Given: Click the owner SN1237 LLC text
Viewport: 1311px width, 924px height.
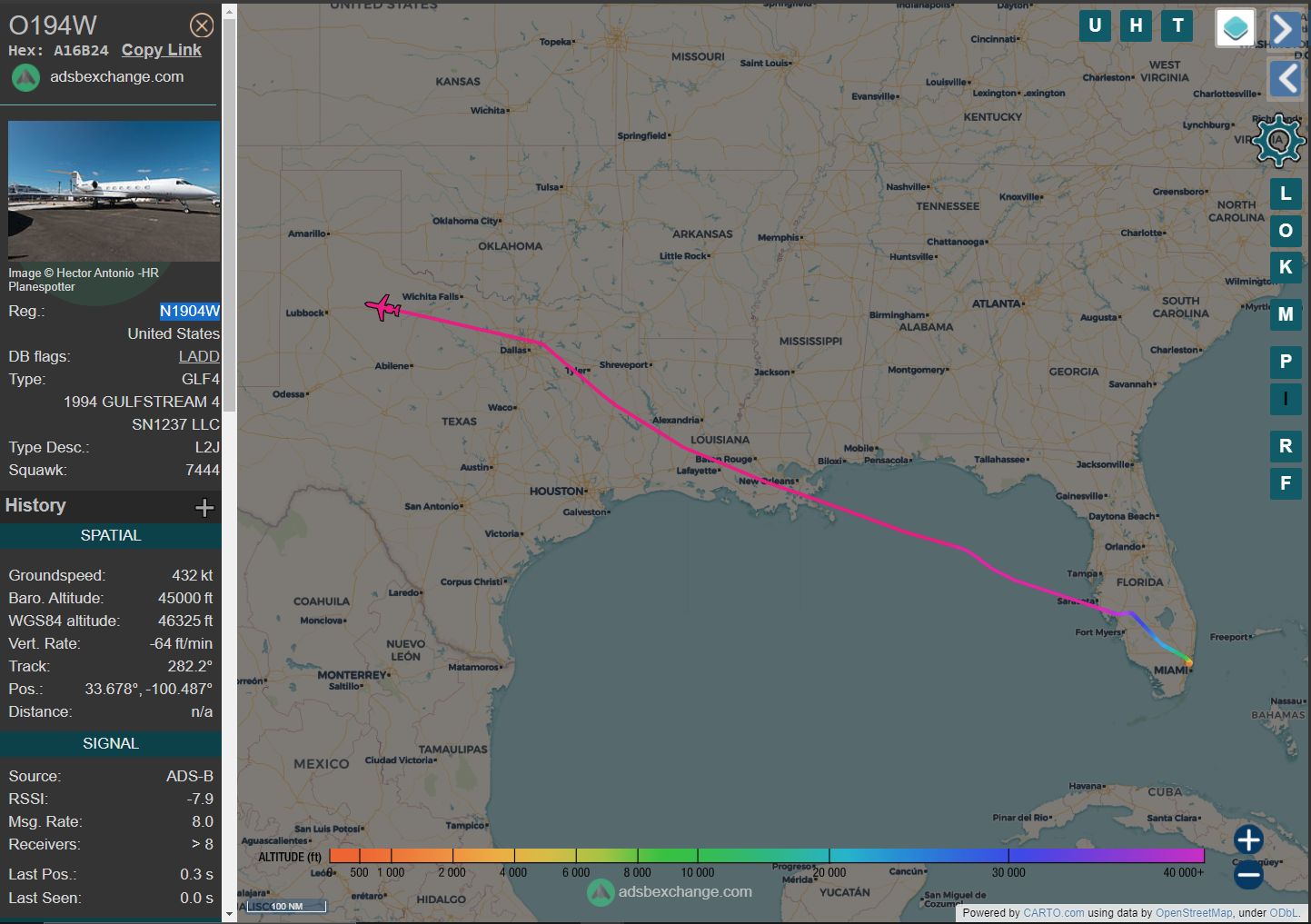Looking at the screenshot, I should click(175, 424).
